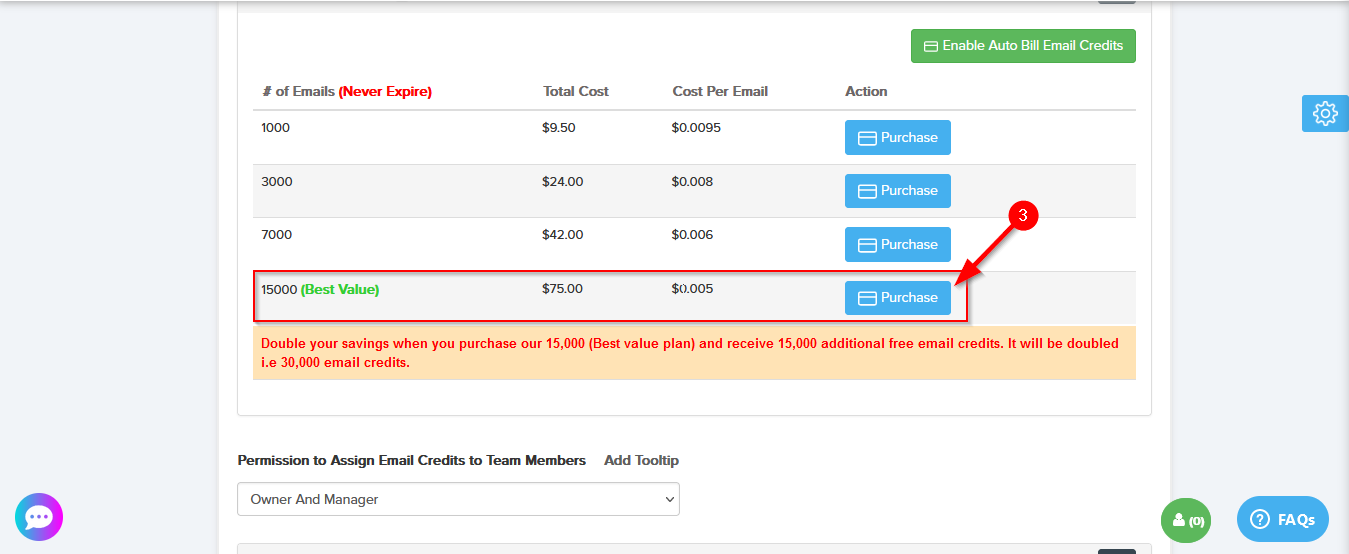Click the red step 3 annotation marker
This screenshot has height=554, width=1349.
[x=1022, y=216]
